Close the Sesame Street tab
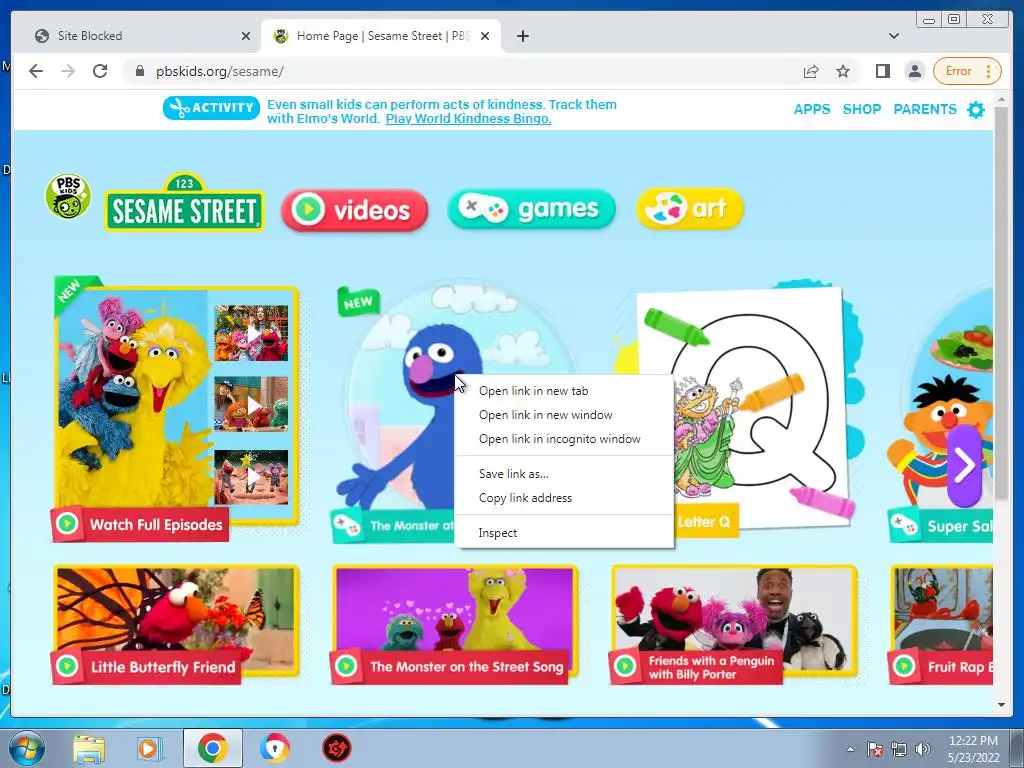 tap(485, 36)
